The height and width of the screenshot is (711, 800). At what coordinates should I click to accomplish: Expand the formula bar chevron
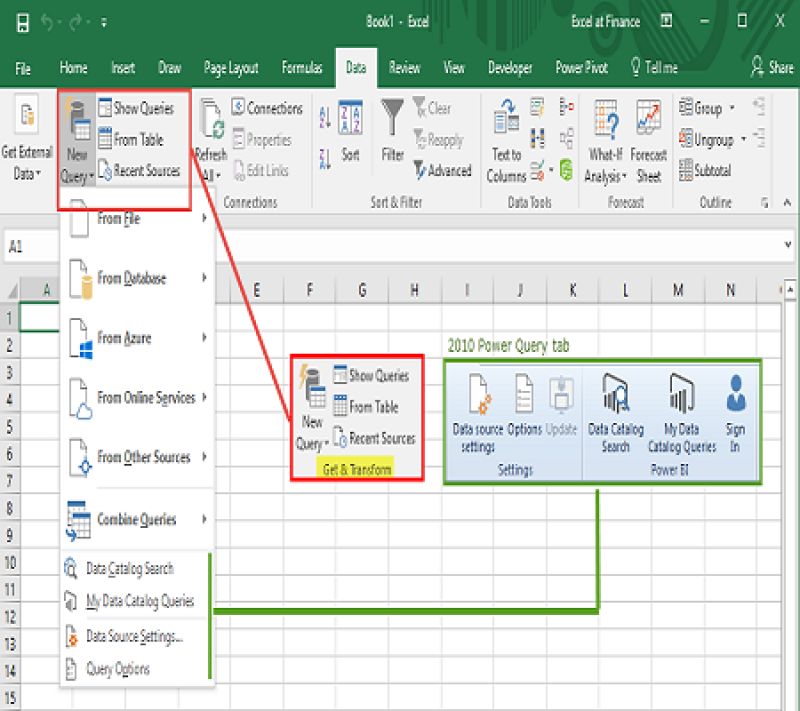click(x=788, y=245)
